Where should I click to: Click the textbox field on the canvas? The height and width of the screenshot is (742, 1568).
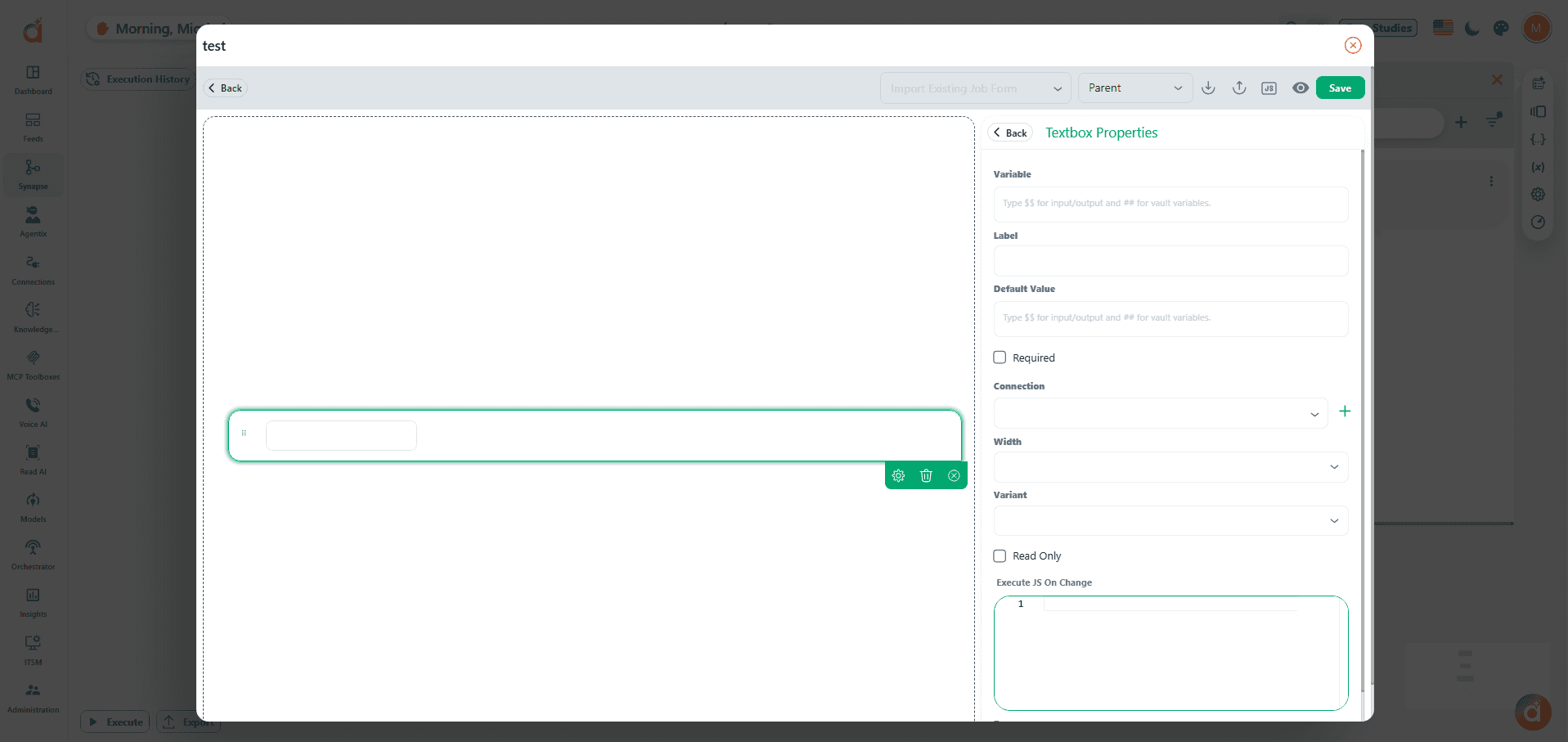click(x=341, y=435)
